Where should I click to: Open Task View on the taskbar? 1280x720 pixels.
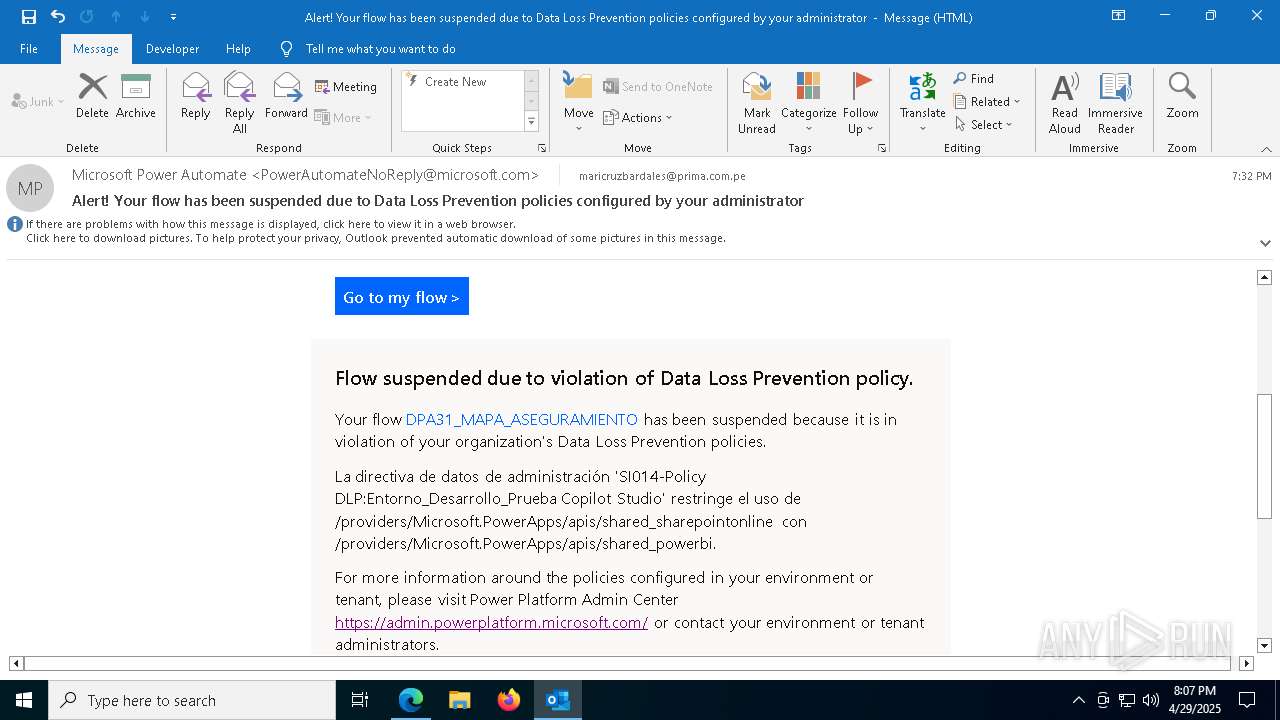point(360,700)
